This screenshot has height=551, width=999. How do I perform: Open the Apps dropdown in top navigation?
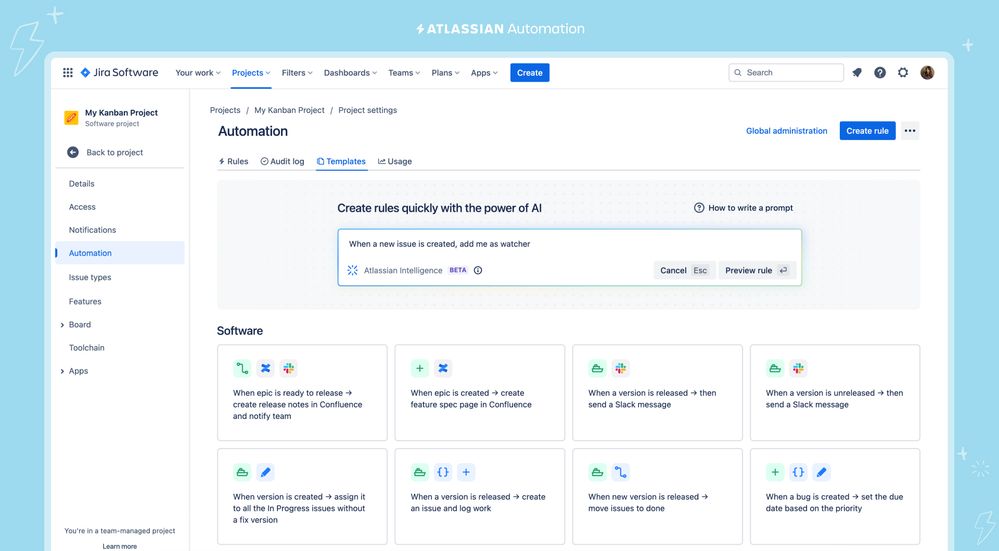point(484,73)
